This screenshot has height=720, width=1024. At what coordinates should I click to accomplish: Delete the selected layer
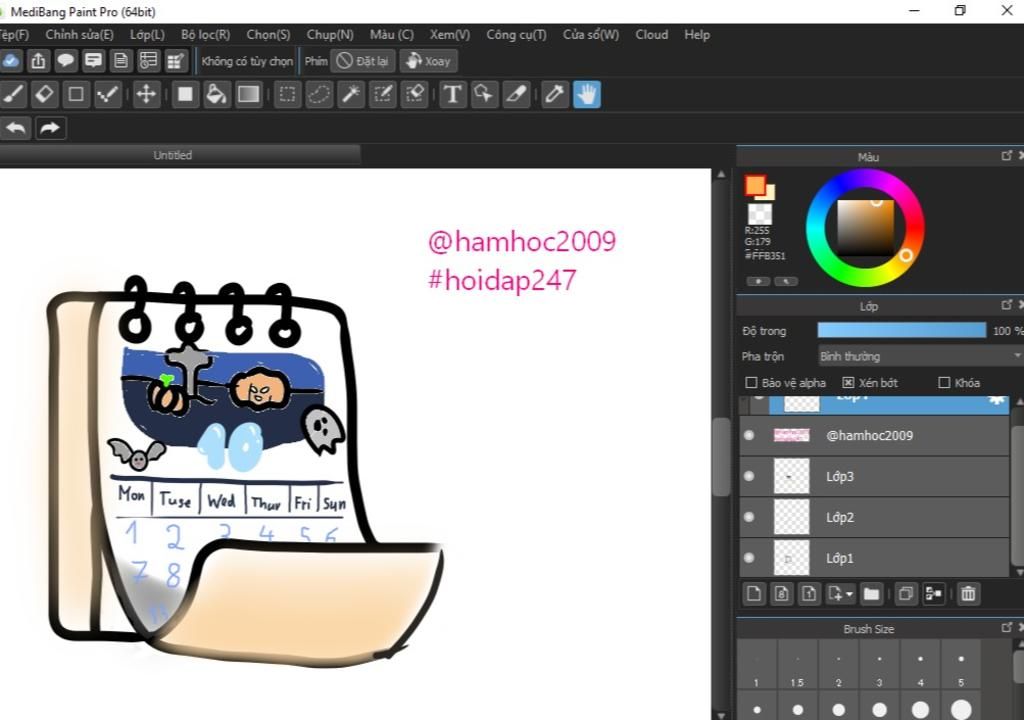(968, 594)
